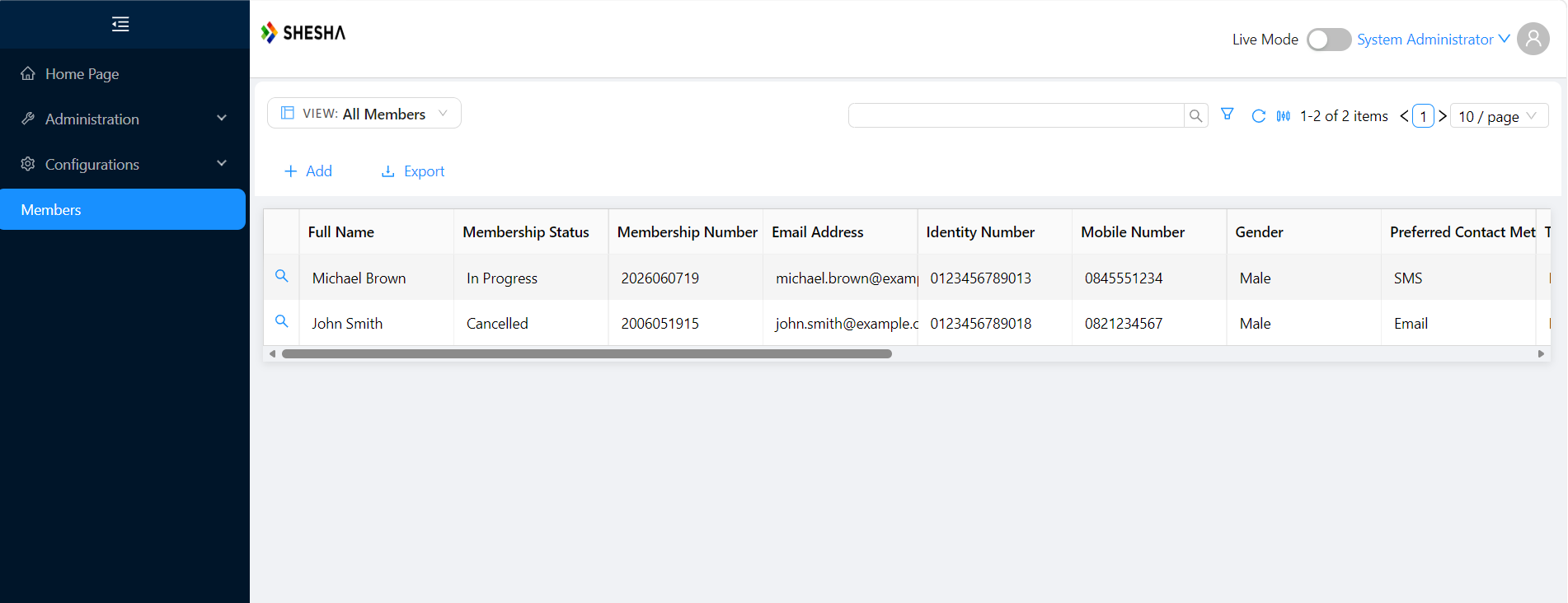Refresh the members table

point(1258,116)
